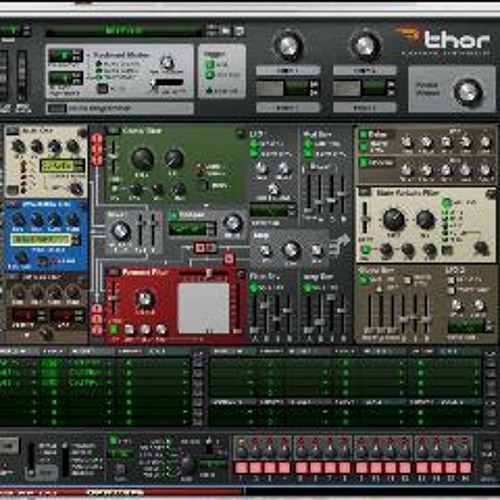The image size is (500, 500).
Task: Toggle LFO 1 key sync
Action: click(254, 144)
